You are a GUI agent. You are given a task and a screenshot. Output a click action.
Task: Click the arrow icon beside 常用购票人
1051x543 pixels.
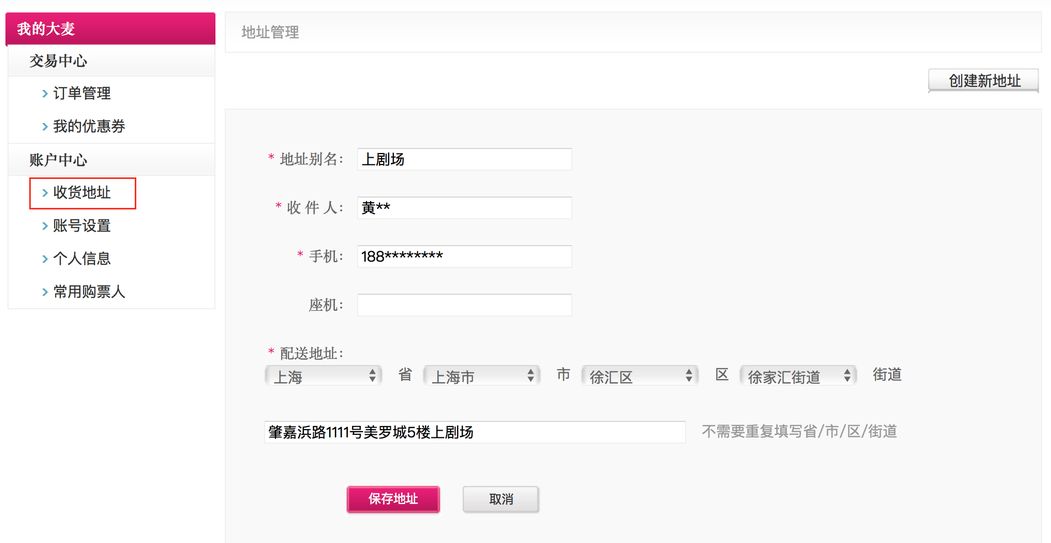point(45,291)
